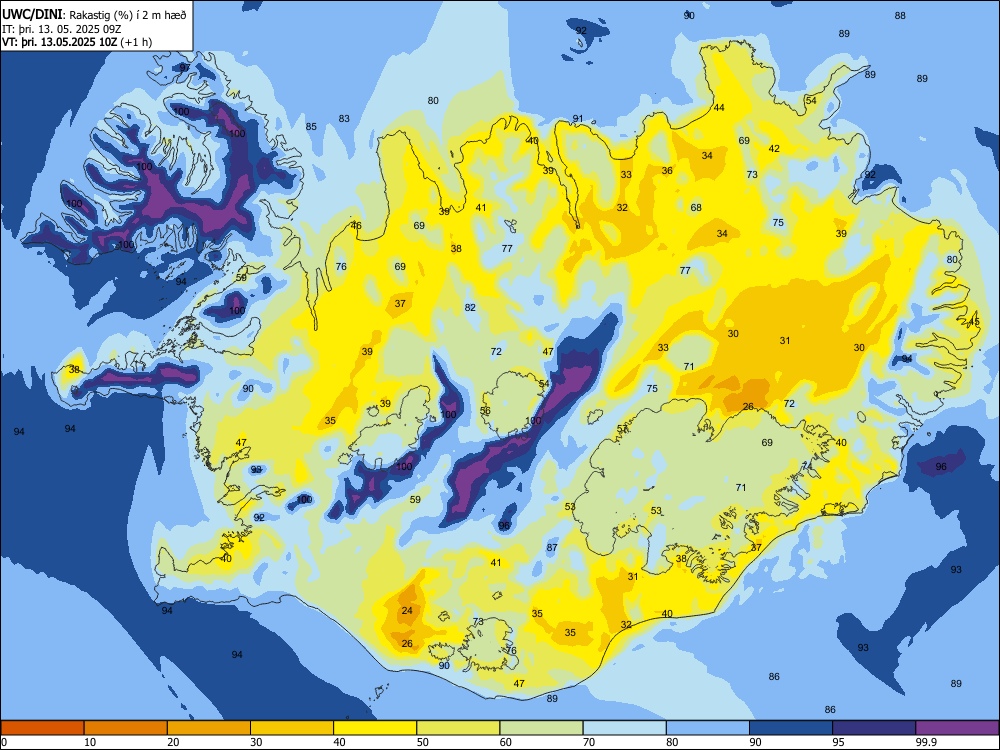Select the 20–30 light orange legend swatch
The height and width of the screenshot is (750, 1000).
(209, 728)
